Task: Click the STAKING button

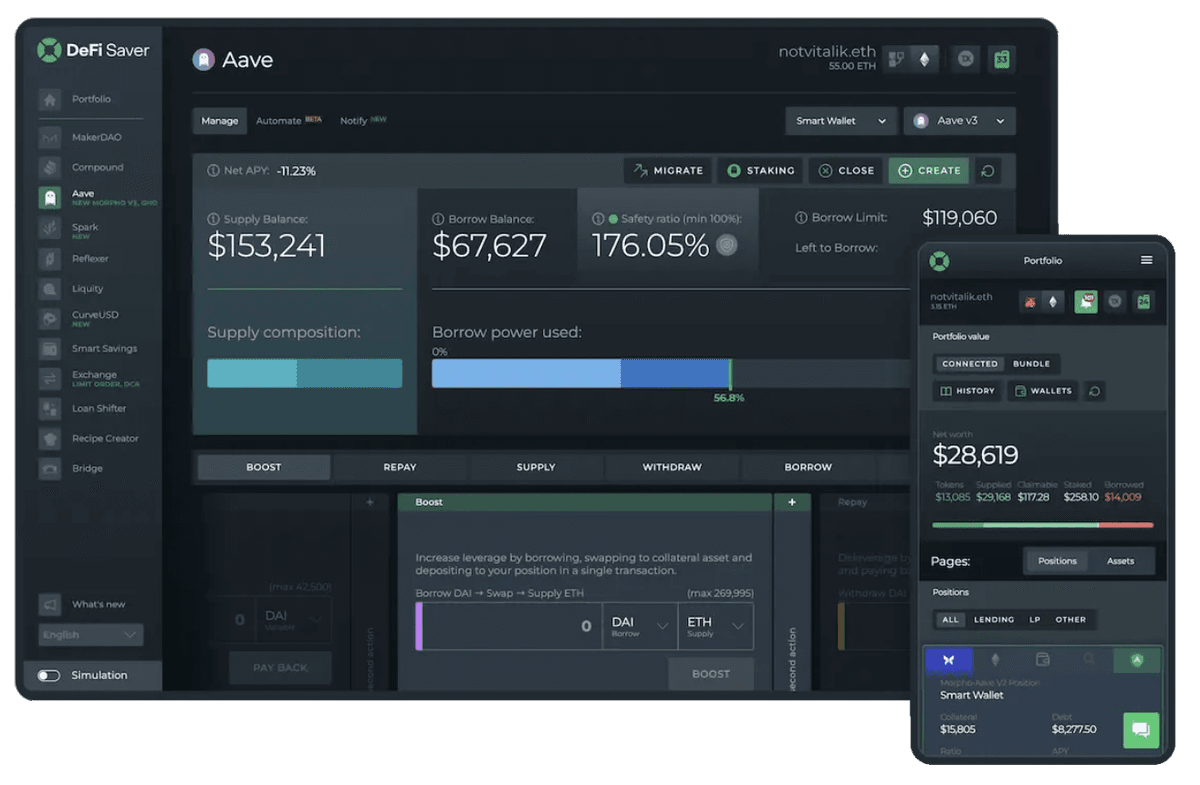Action: point(761,171)
